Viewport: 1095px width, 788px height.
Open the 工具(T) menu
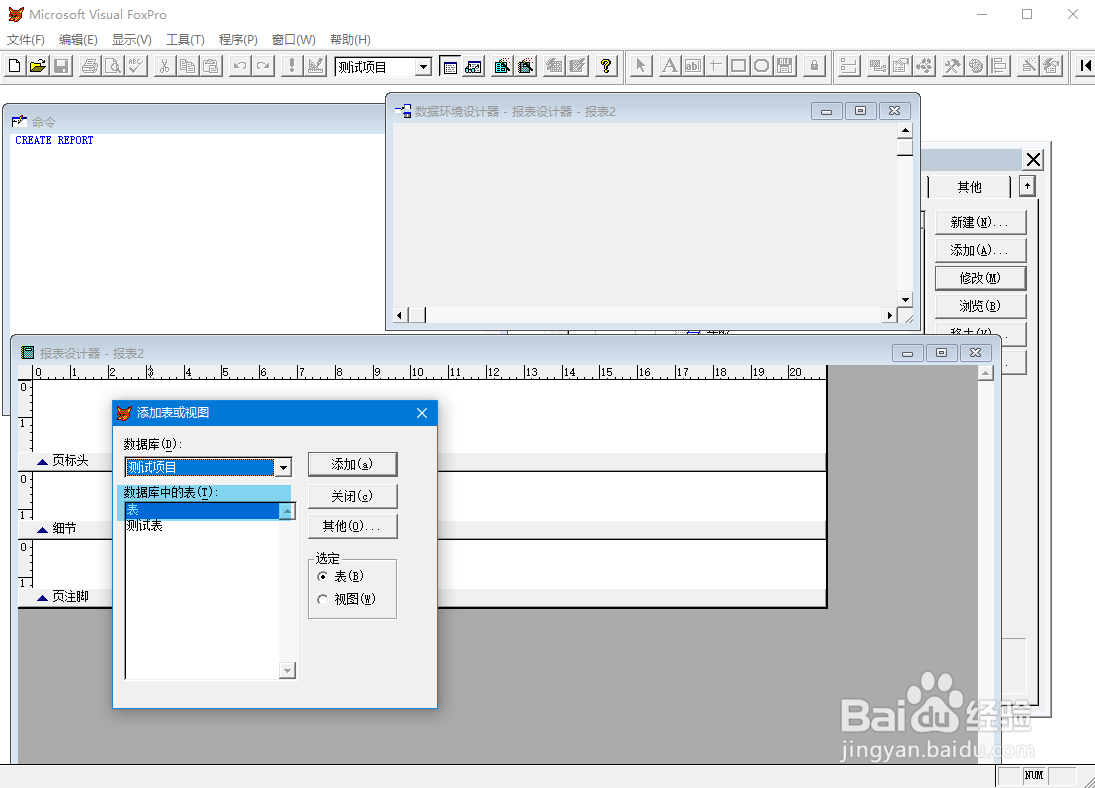pyautogui.click(x=185, y=40)
